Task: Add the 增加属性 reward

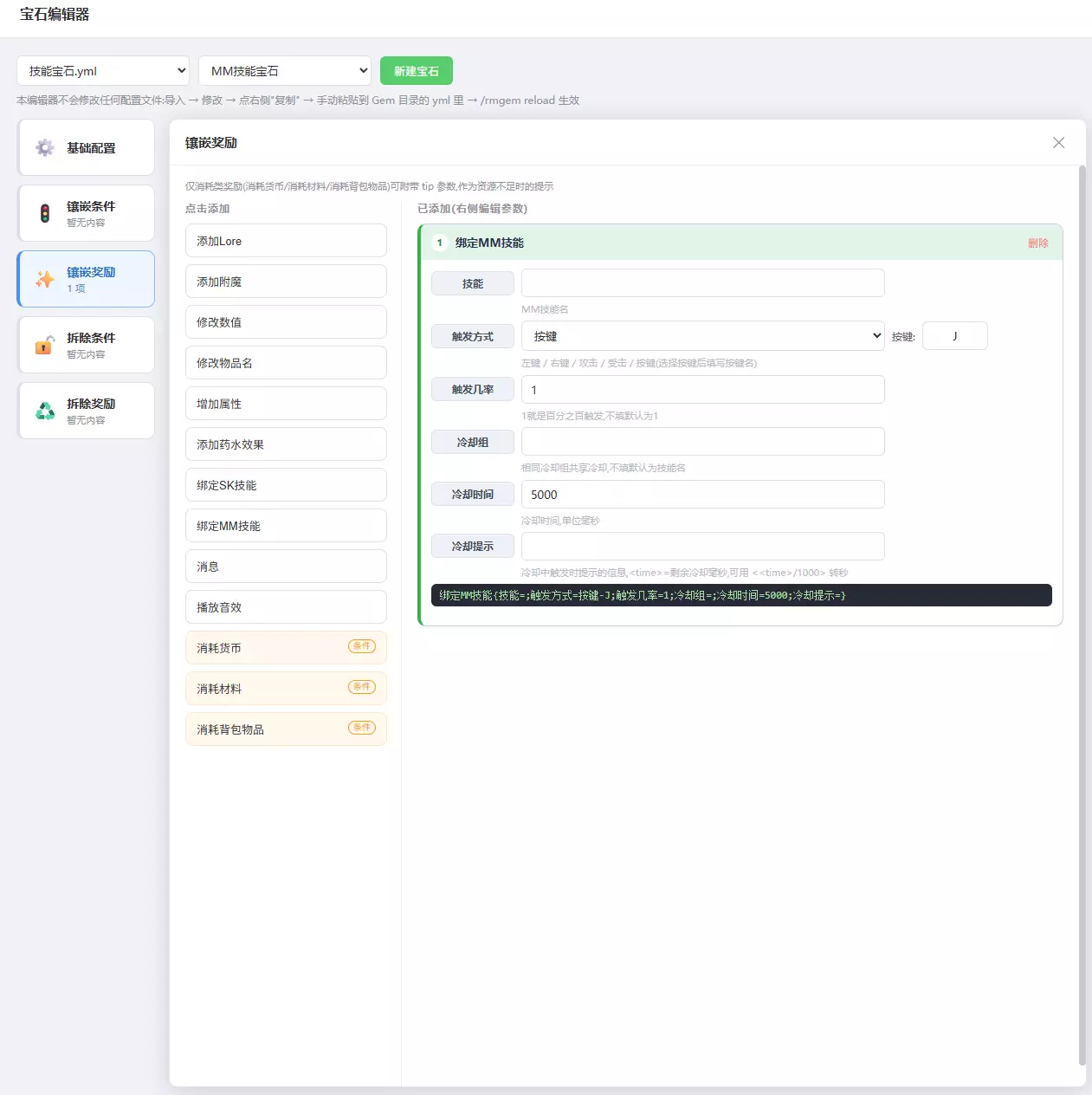Action: click(x=286, y=404)
